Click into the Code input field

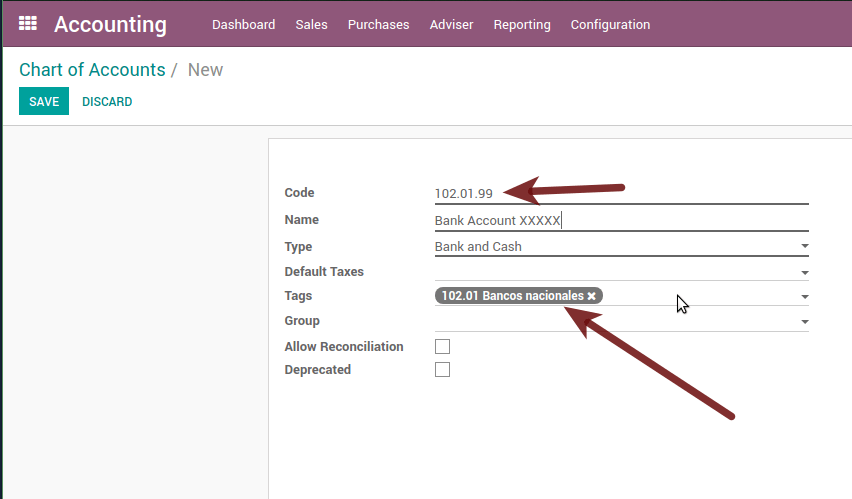coord(620,193)
